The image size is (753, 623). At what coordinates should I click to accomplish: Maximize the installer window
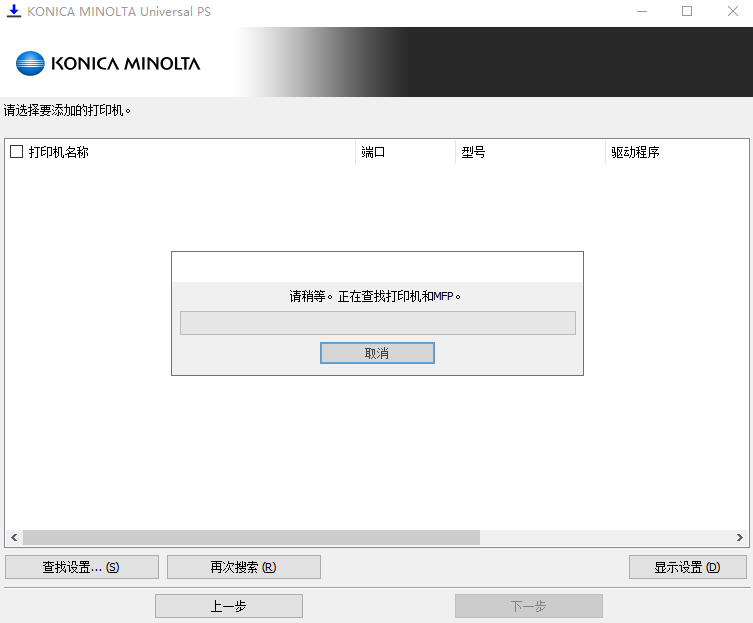[687, 11]
